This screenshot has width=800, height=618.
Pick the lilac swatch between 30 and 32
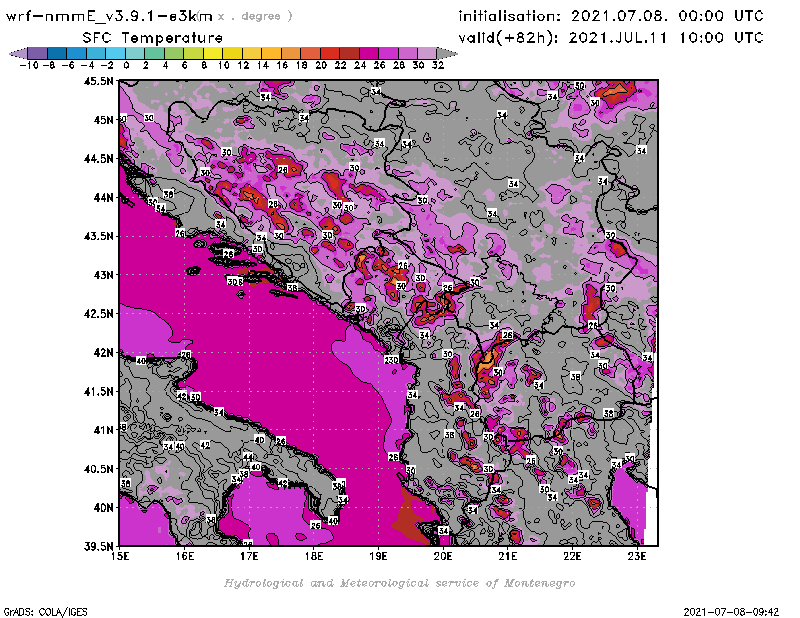[427, 53]
